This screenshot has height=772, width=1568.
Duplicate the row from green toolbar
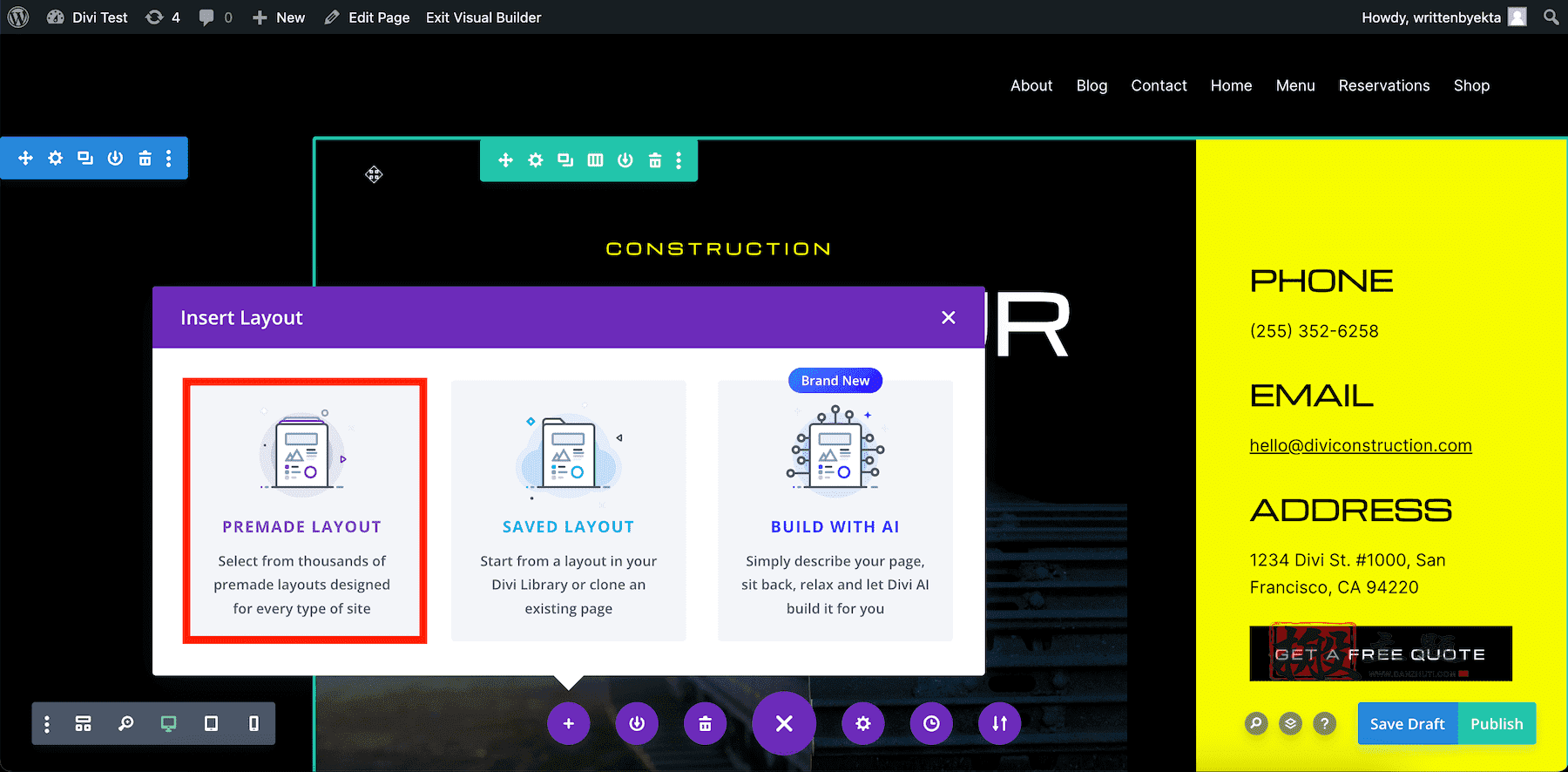(x=565, y=160)
